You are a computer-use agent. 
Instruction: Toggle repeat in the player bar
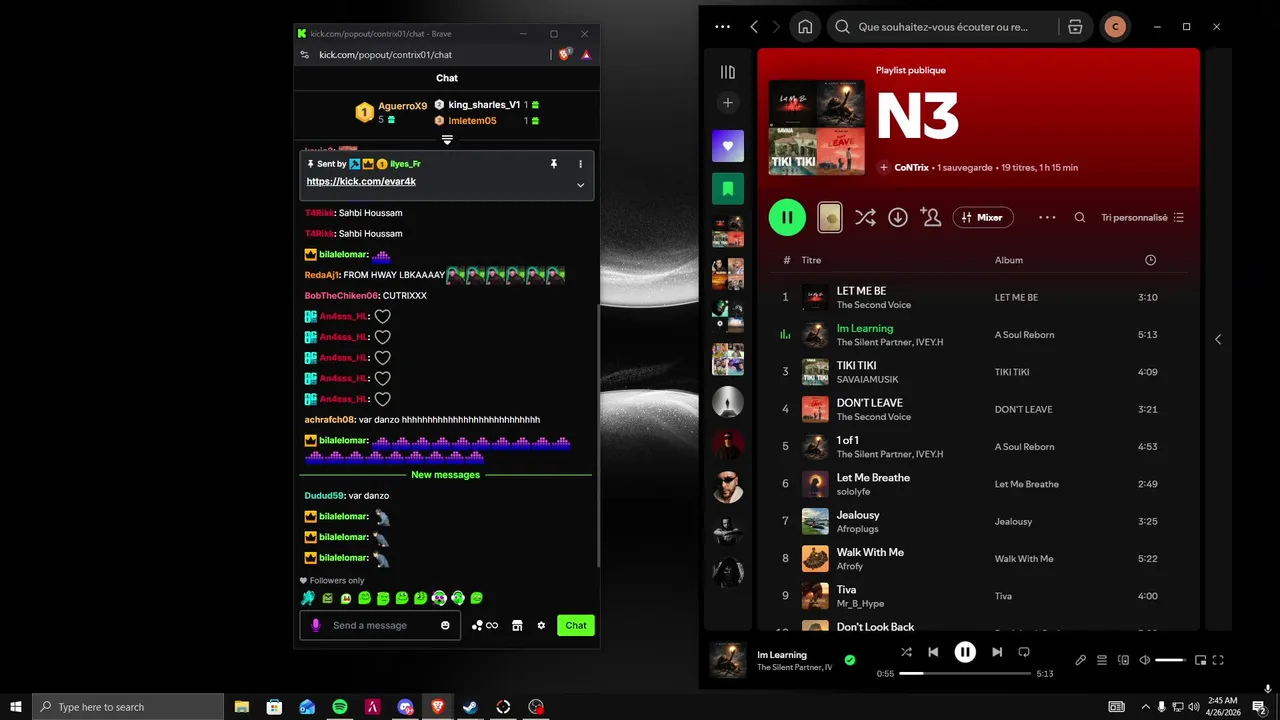click(x=1024, y=652)
